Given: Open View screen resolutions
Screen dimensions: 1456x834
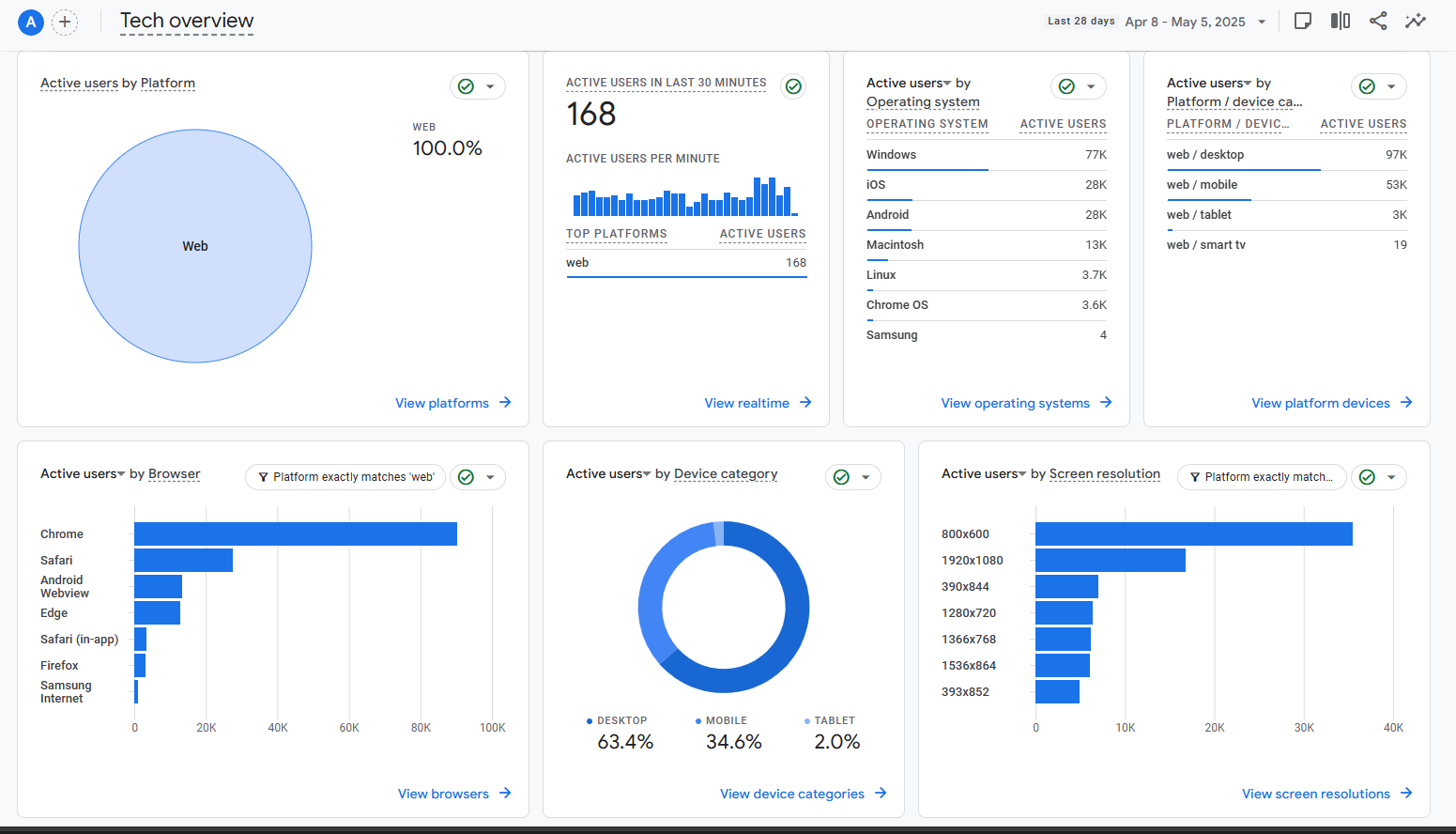Looking at the screenshot, I should pos(1316,793).
